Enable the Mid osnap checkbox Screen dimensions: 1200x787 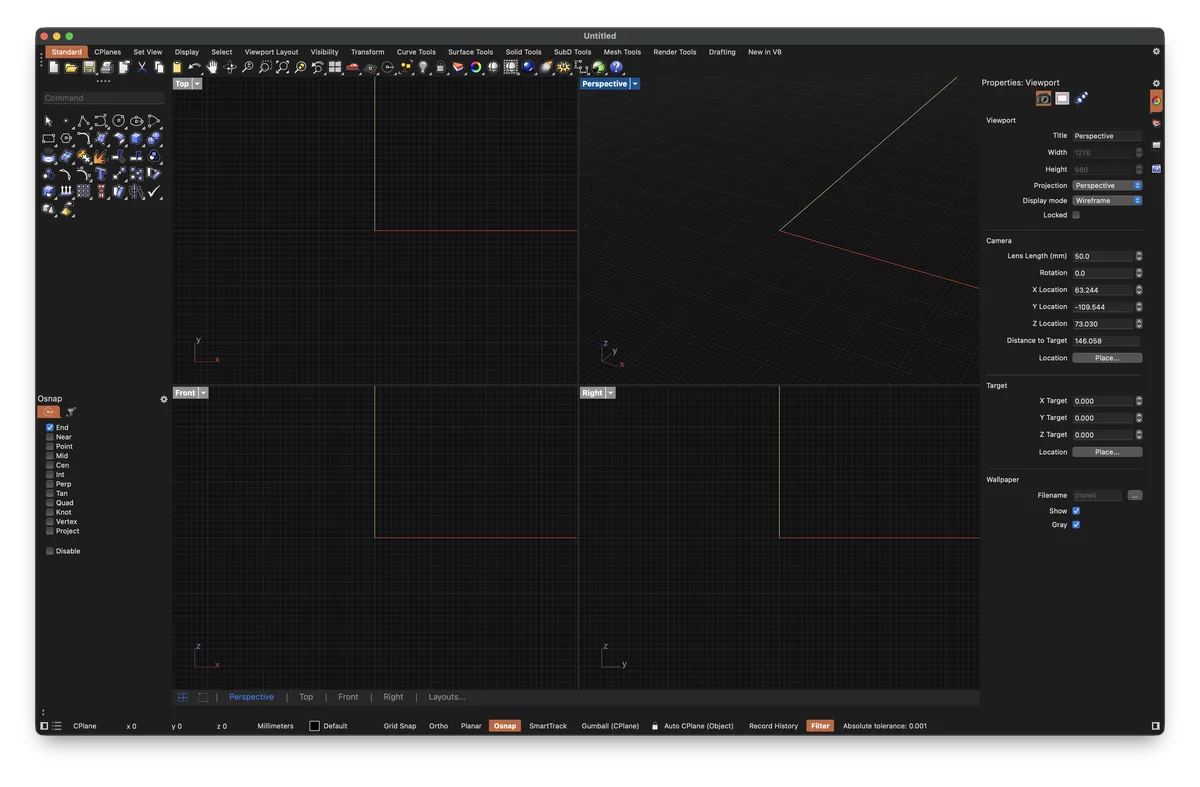pyautogui.click(x=50, y=456)
